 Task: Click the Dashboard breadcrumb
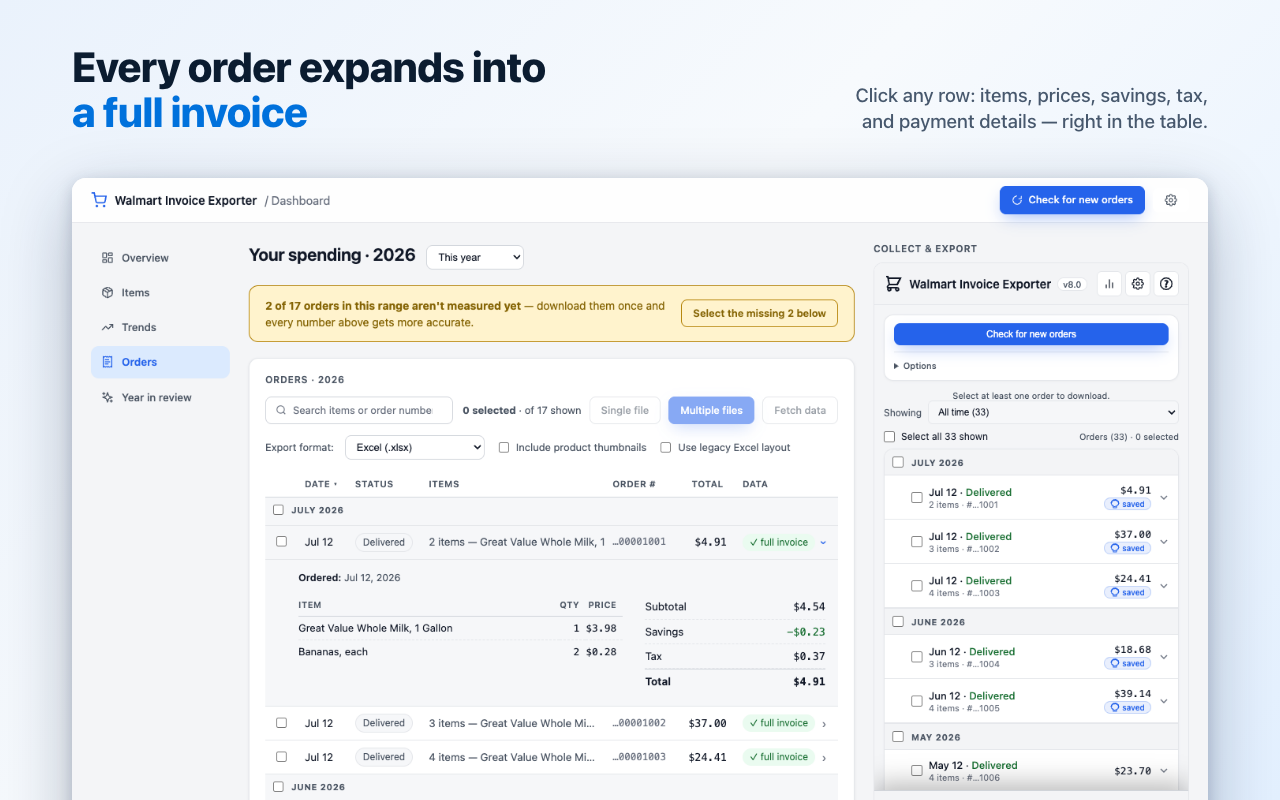(x=300, y=201)
